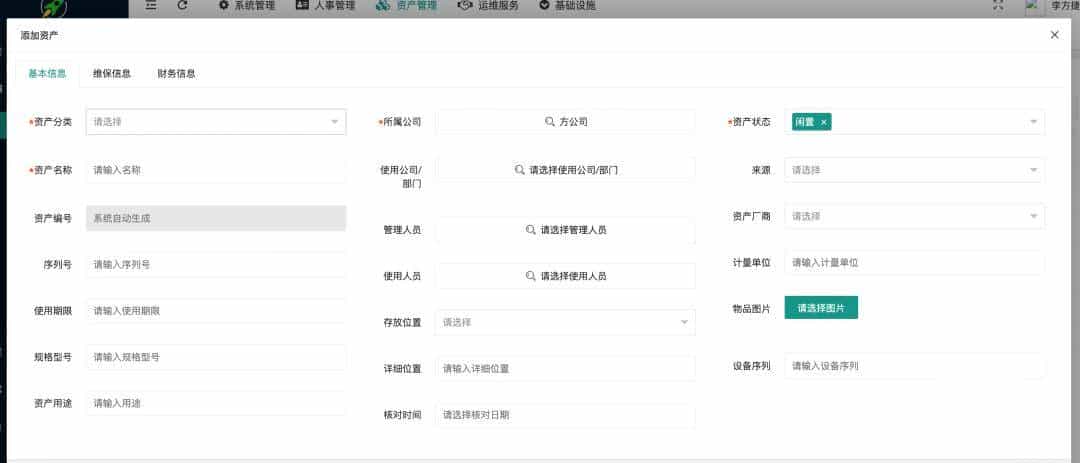The image size is (1080, 463).
Task: Open the 所属公司 selector showing 方公司
Action: (x=565, y=122)
